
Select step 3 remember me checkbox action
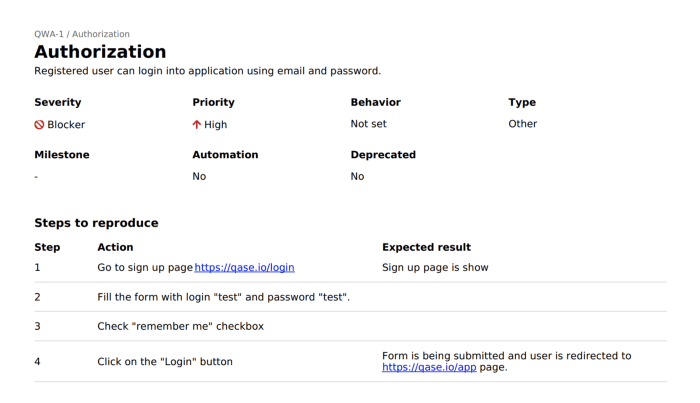pyautogui.click(x=180, y=326)
